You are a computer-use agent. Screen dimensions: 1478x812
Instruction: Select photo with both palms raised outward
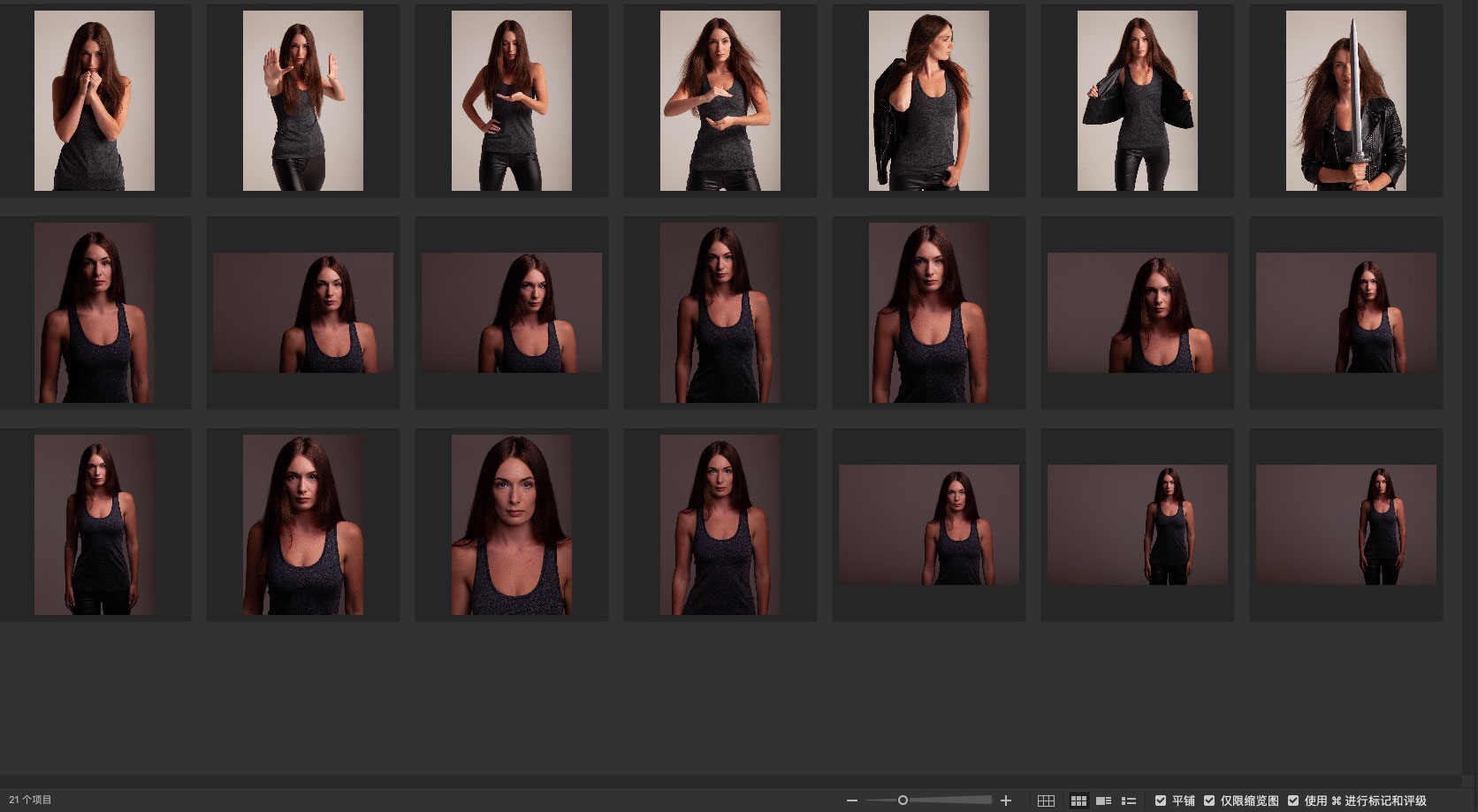[x=303, y=101]
